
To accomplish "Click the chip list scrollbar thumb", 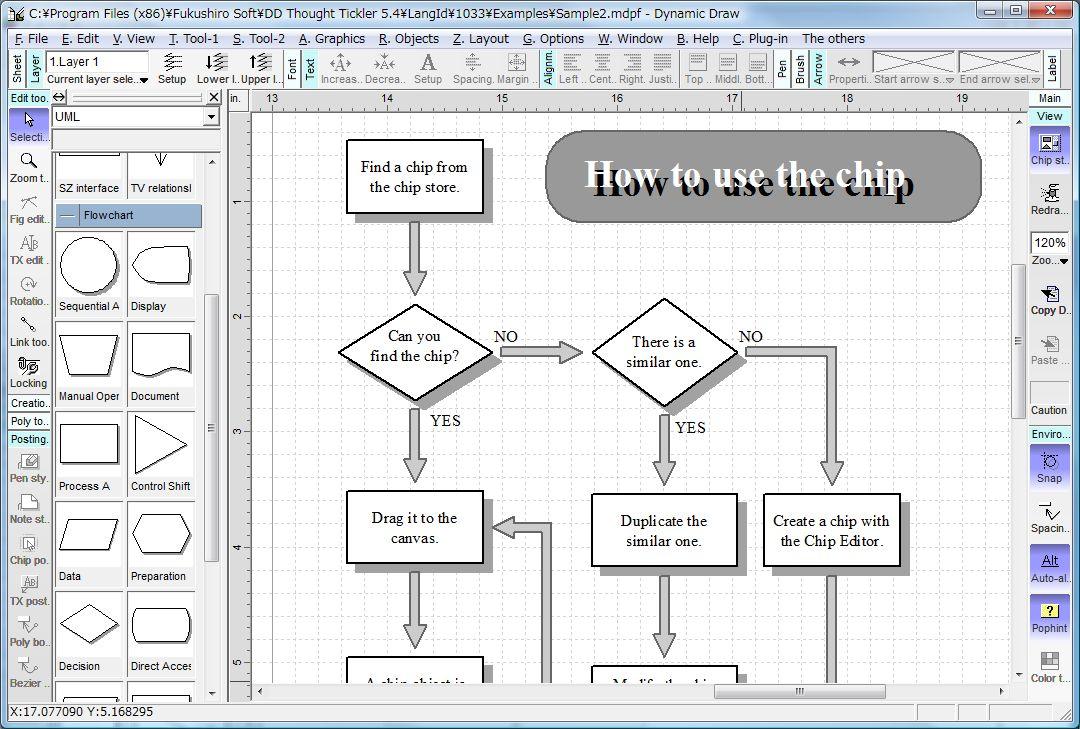I will [x=211, y=428].
